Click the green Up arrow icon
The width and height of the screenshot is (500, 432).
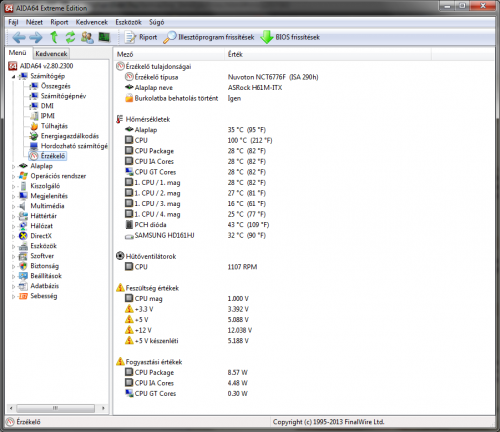click(x=54, y=37)
